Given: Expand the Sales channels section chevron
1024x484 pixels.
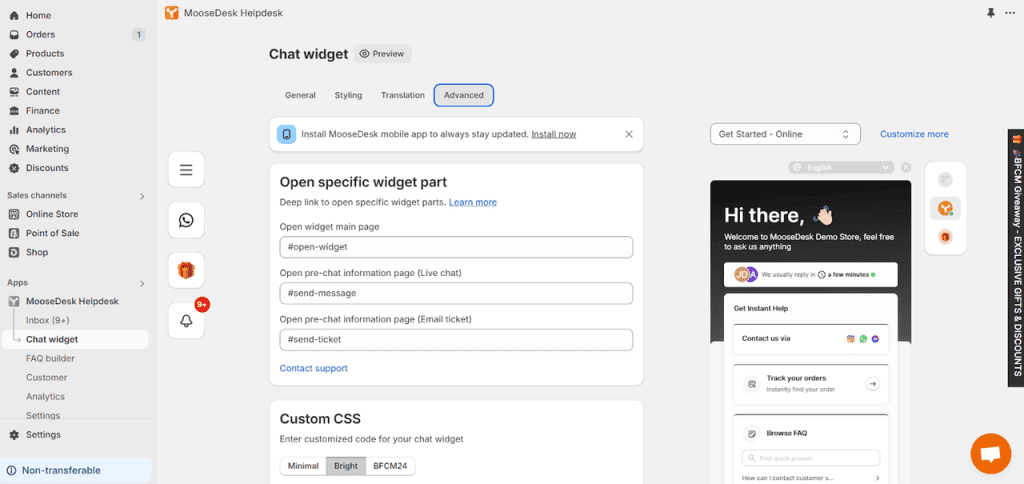Looking at the screenshot, I should coord(142,196).
